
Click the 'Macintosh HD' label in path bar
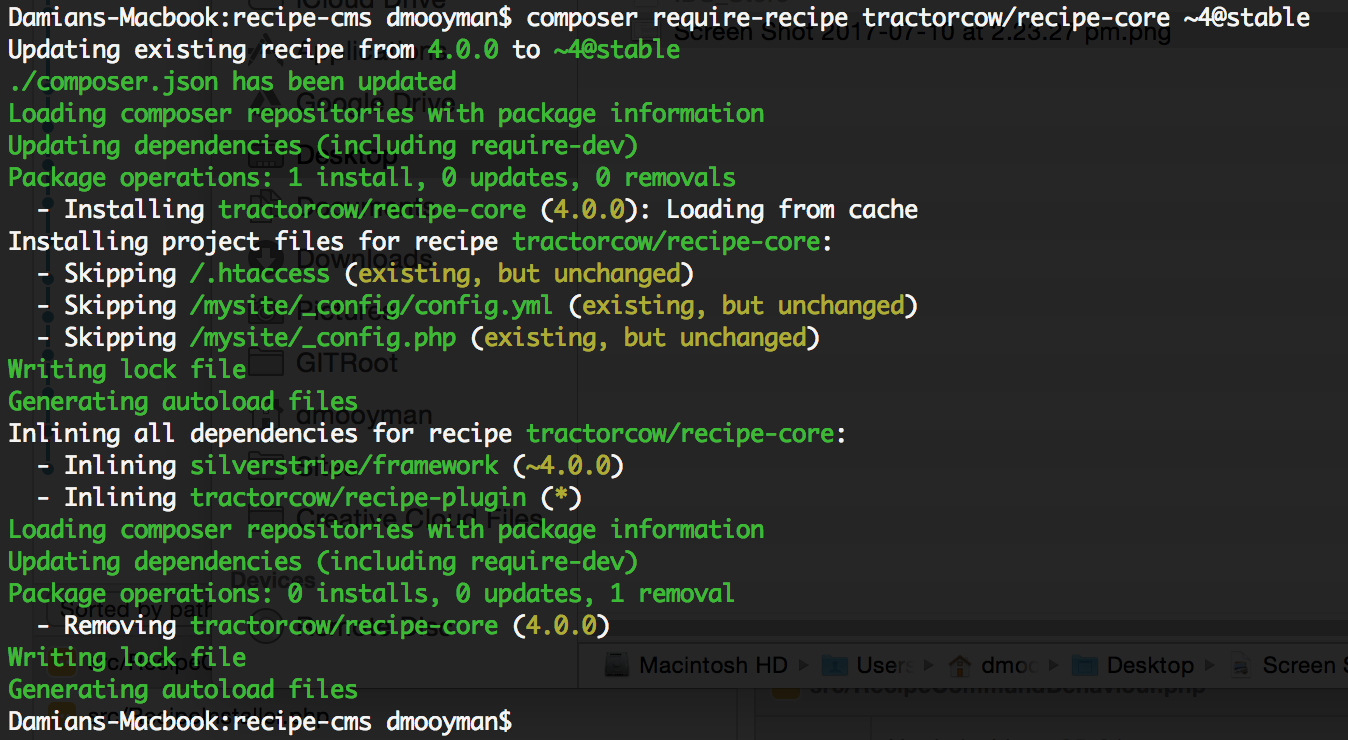[712, 665]
